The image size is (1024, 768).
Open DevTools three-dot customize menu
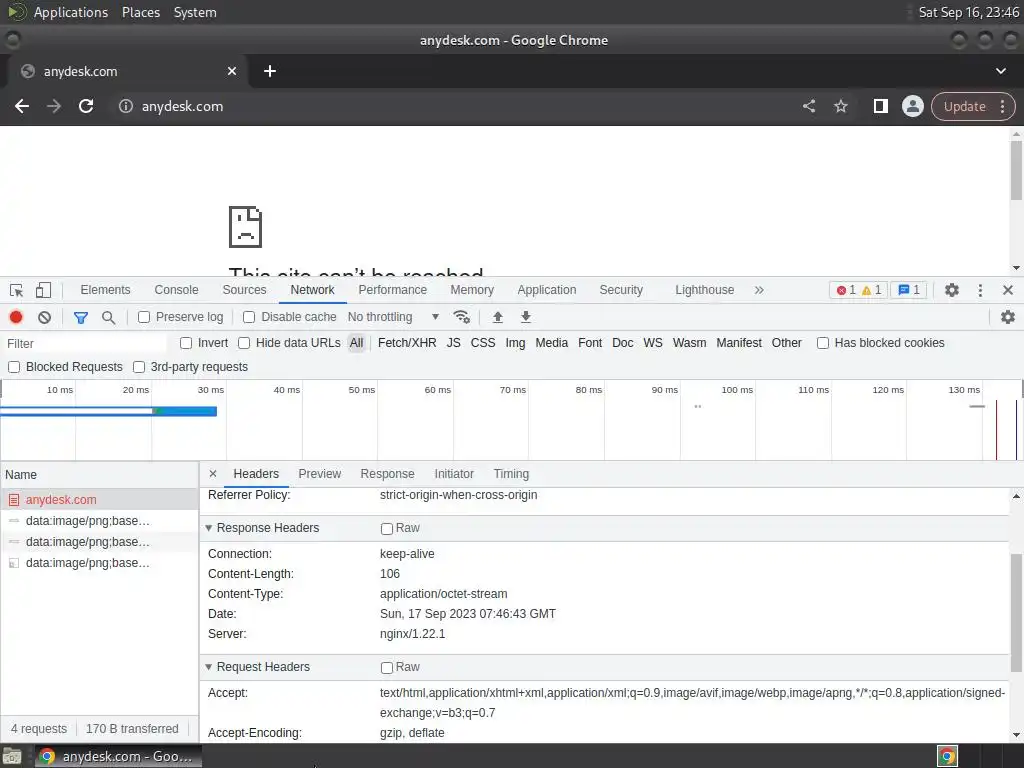980,290
